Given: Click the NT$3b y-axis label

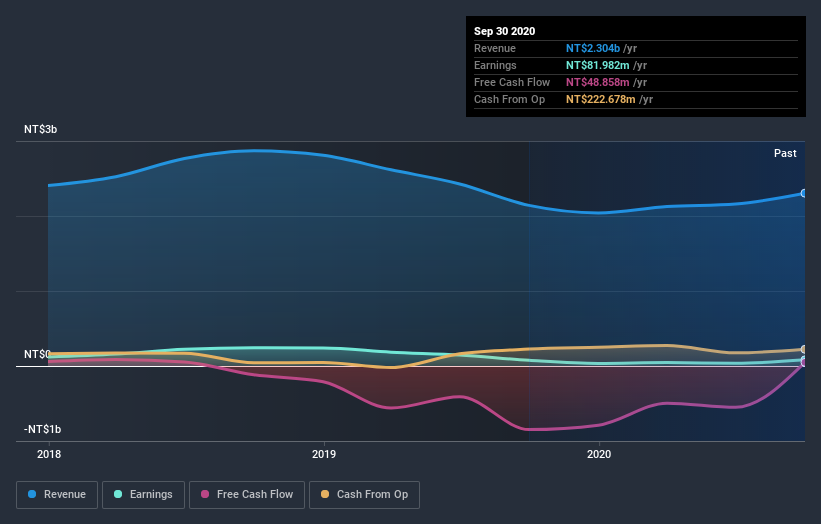Looking at the screenshot, I should click(x=40, y=129).
